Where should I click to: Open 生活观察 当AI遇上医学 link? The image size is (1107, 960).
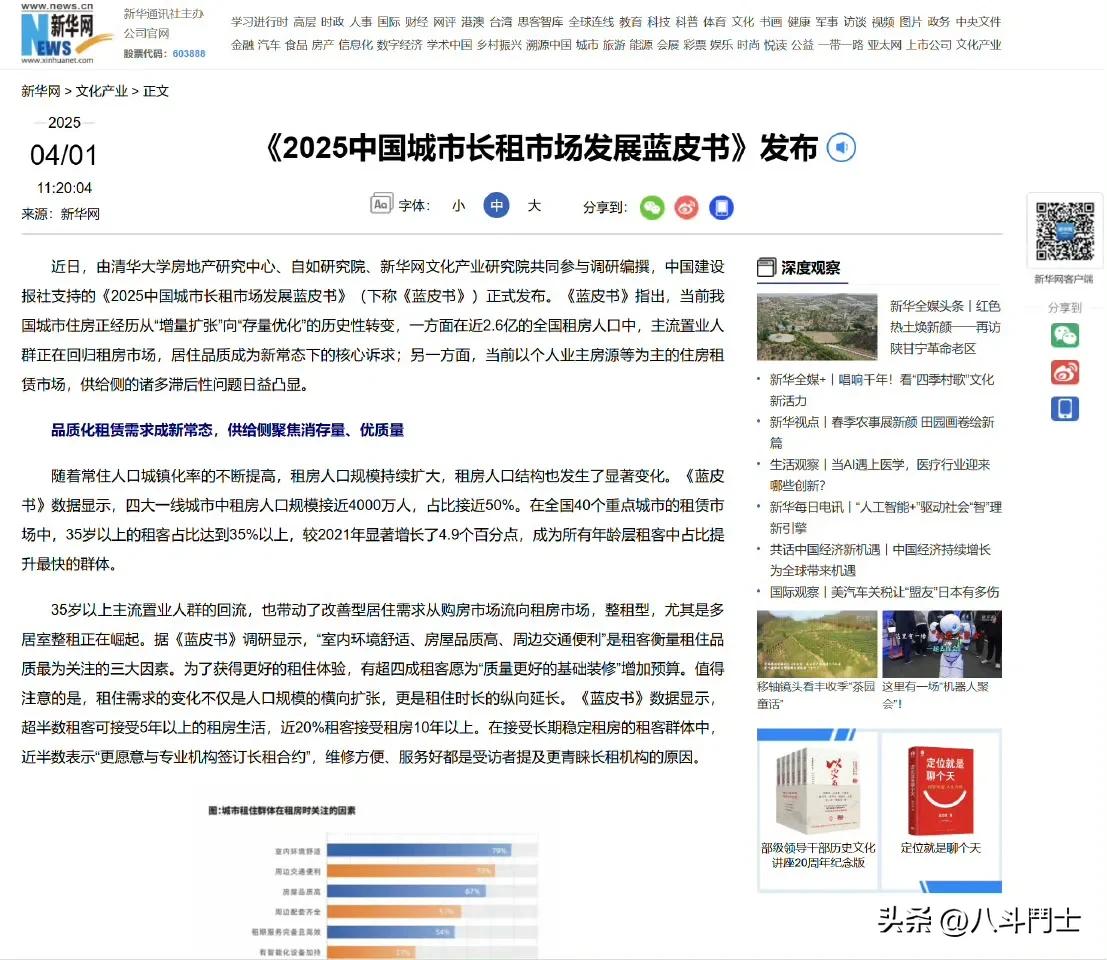[880, 474]
